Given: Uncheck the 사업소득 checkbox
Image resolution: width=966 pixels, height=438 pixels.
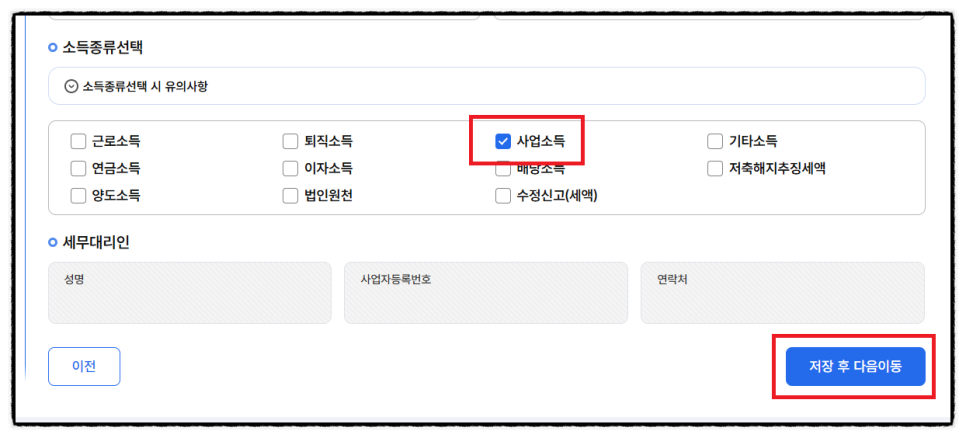Looking at the screenshot, I should tap(503, 142).
